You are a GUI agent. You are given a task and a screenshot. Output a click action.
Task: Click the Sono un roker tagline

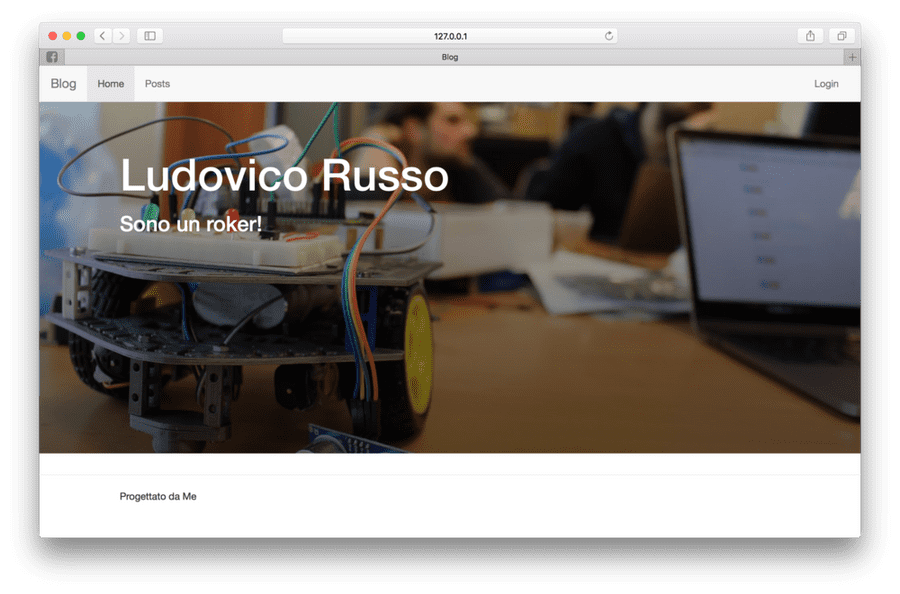[190, 224]
